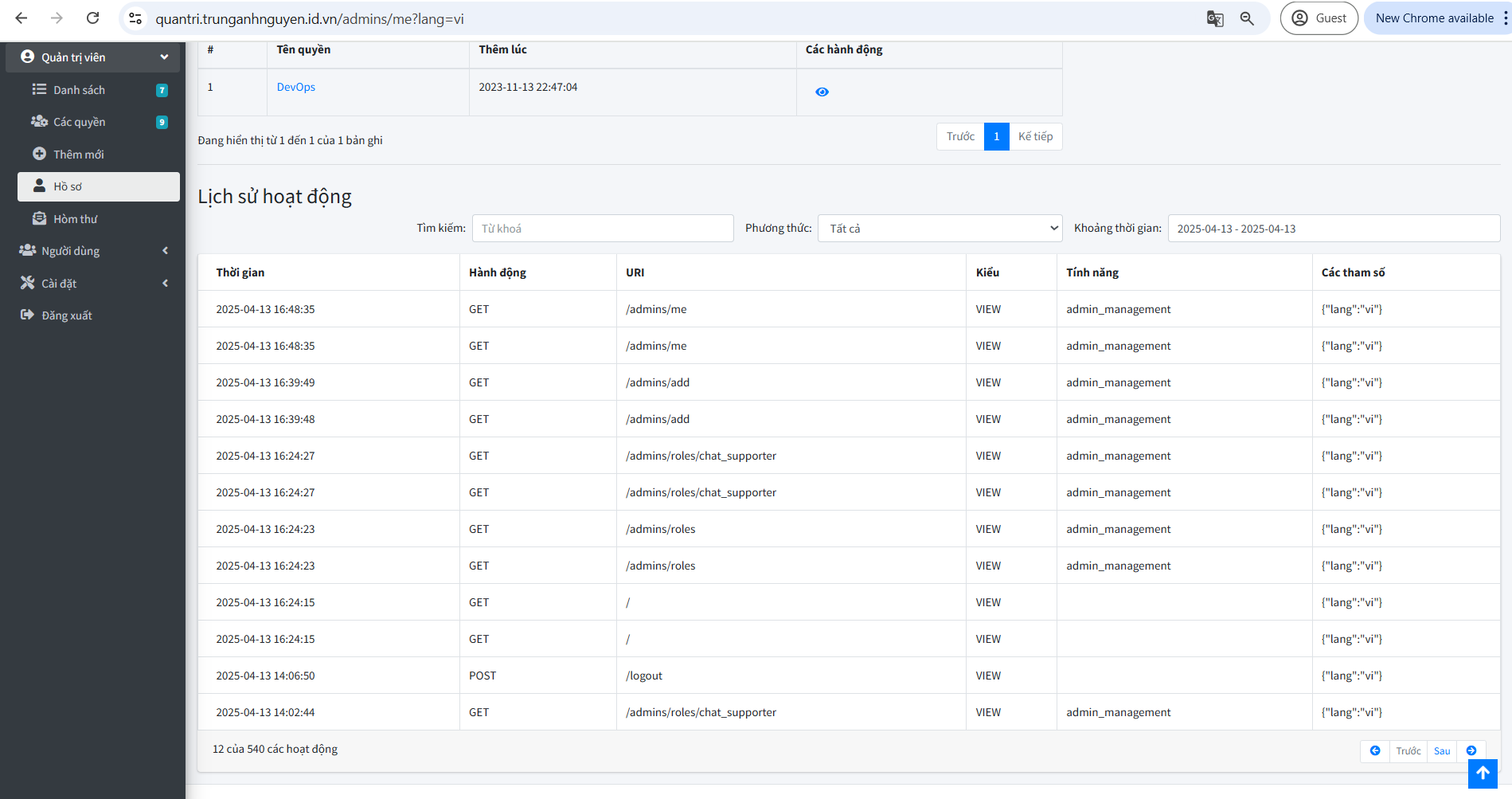Select Hồ sơ in sidebar
The image size is (1512, 799).
click(x=98, y=186)
